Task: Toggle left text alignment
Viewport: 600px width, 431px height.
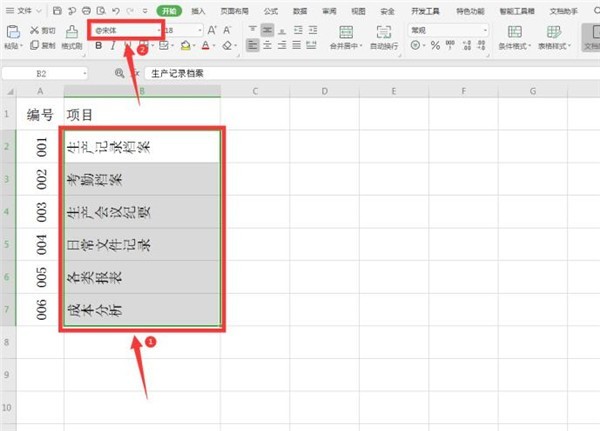Action: (251, 45)
